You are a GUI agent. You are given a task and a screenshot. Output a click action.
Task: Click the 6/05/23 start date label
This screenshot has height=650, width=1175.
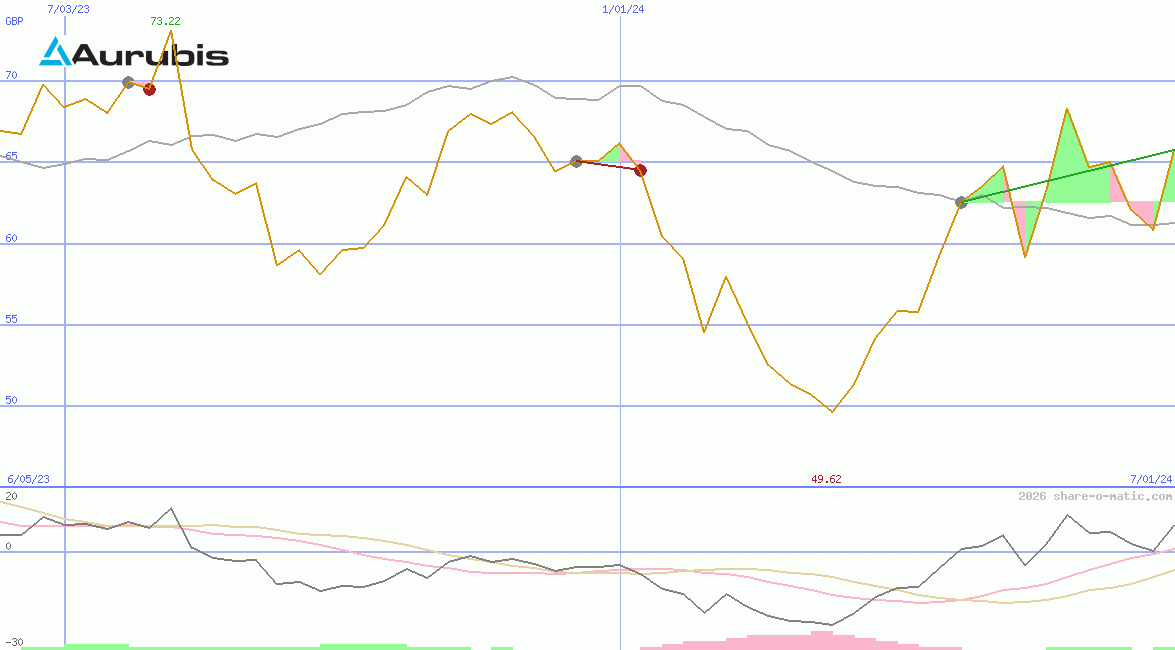click(x=28, y=479)
